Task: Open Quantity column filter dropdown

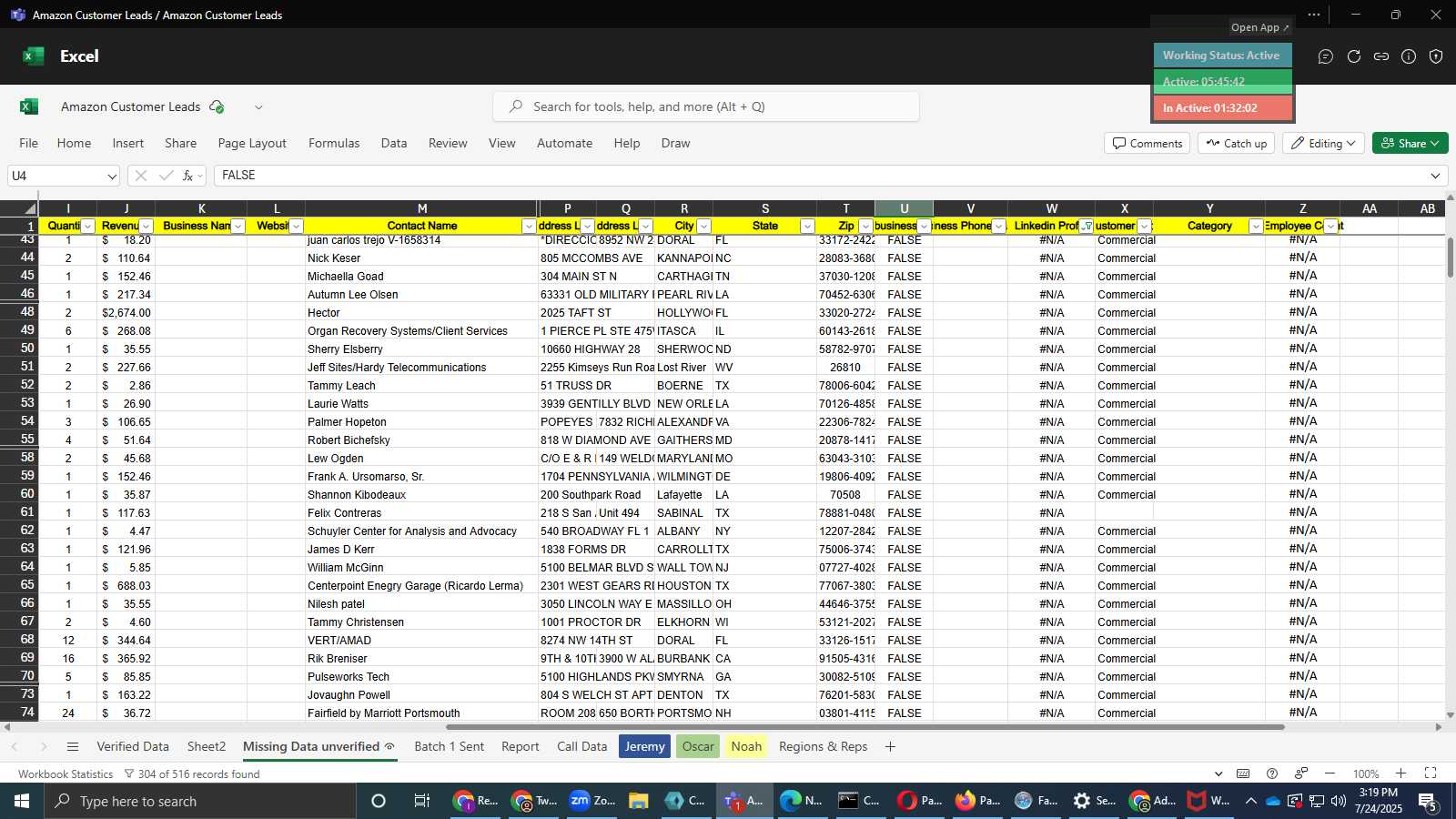Action: 88,227
